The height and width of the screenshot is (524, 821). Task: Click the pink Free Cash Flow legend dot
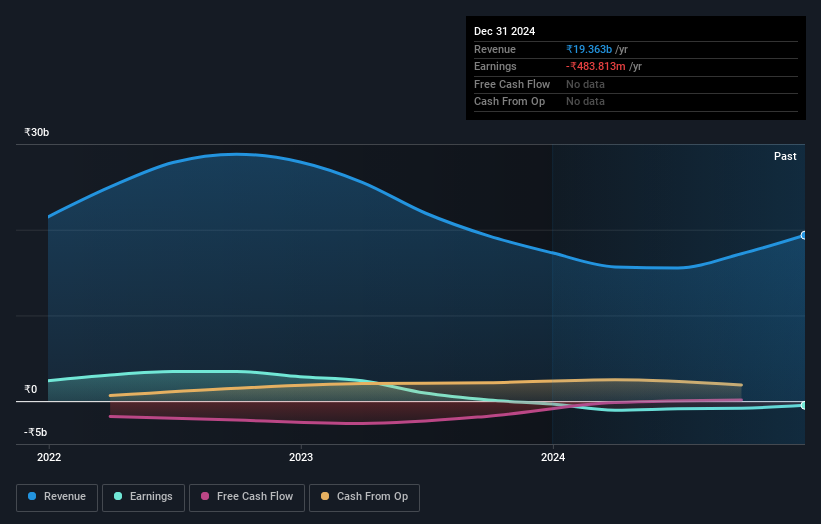[205, 496]
